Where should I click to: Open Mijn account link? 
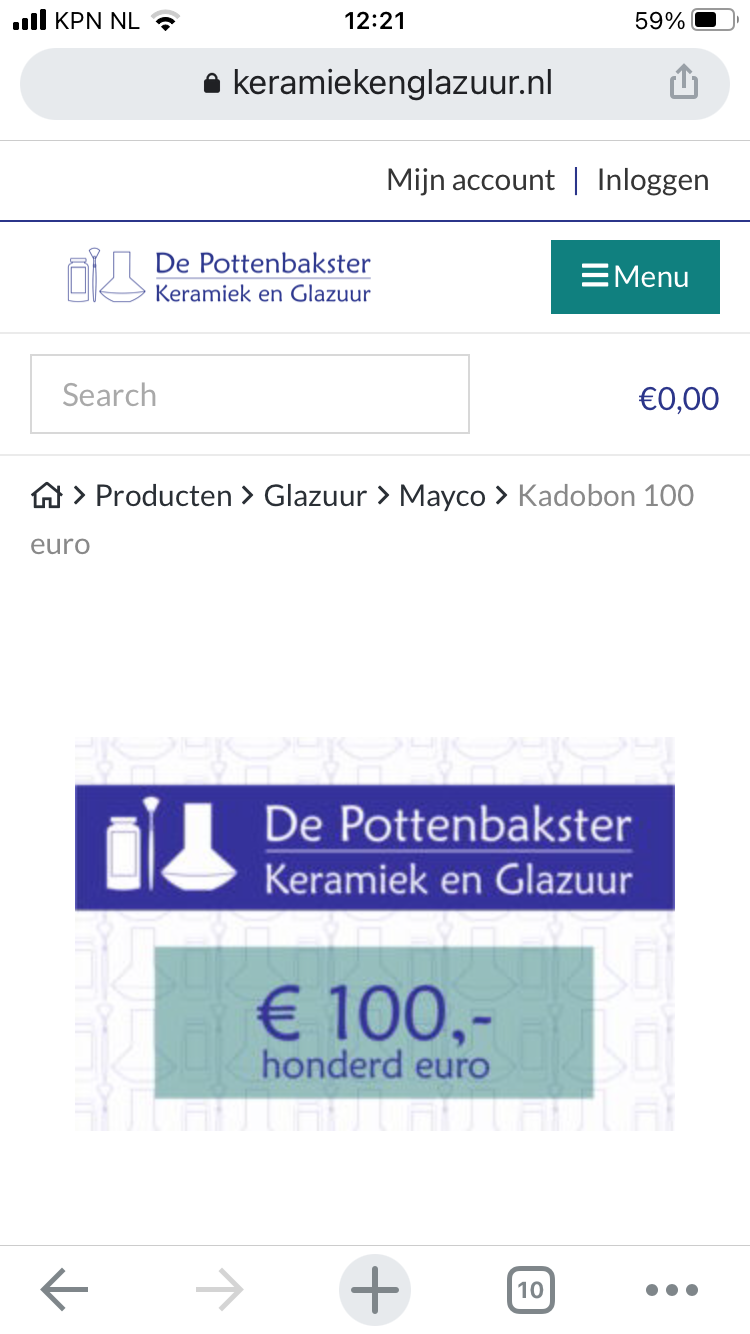click(x=470, y=180)
